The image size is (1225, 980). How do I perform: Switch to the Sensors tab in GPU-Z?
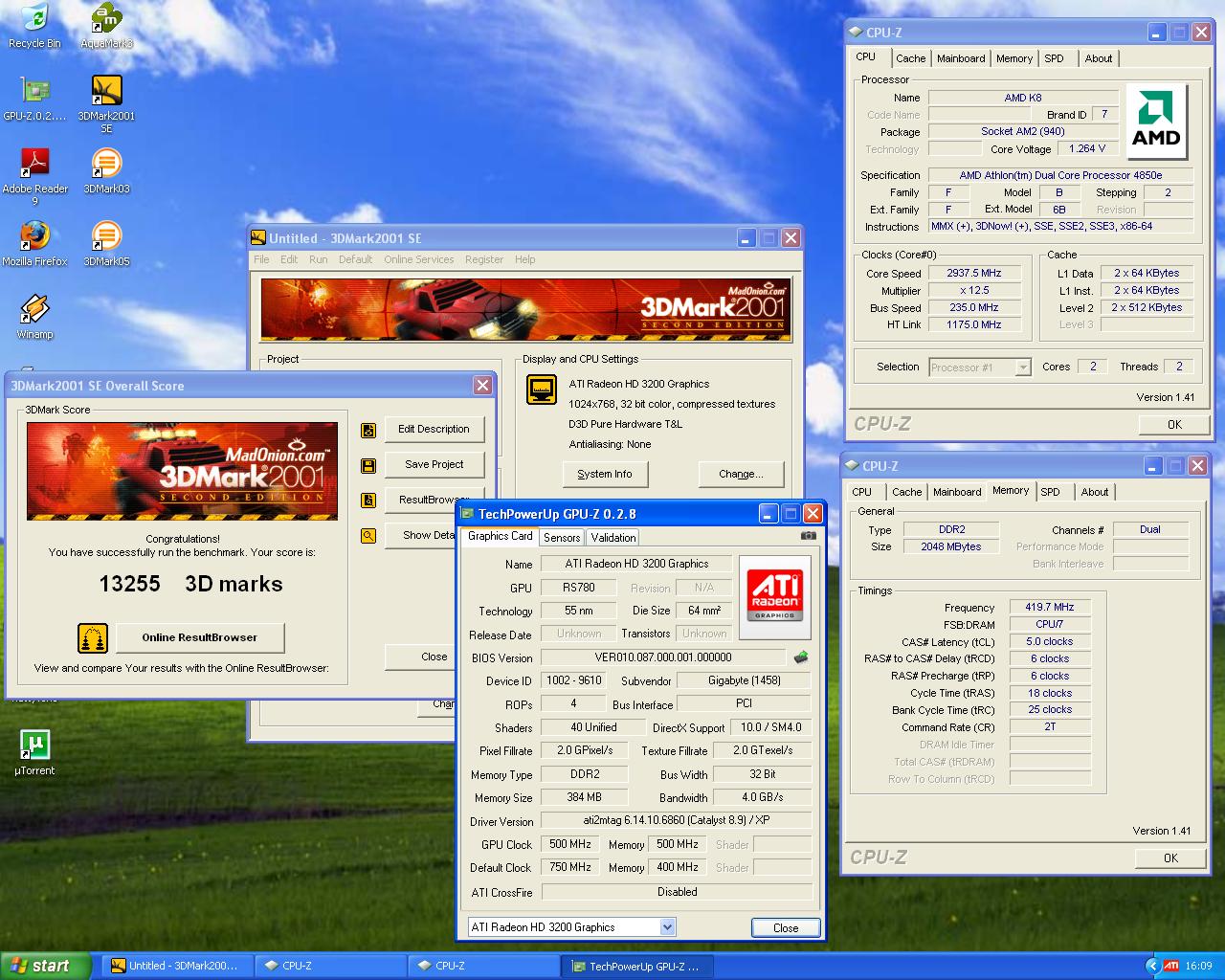click(562, 538)
